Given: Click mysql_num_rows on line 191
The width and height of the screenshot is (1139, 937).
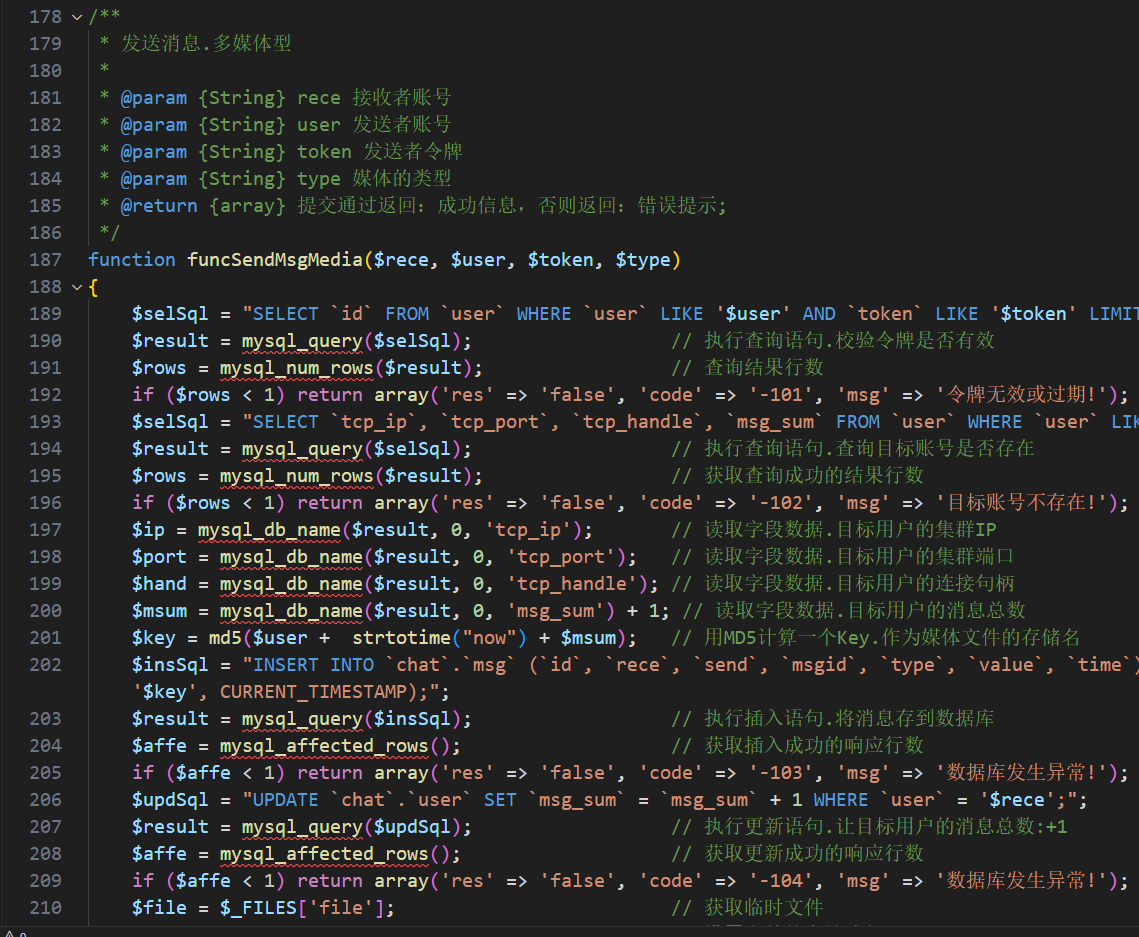Looking at the screenshot, I should point(296,368).
